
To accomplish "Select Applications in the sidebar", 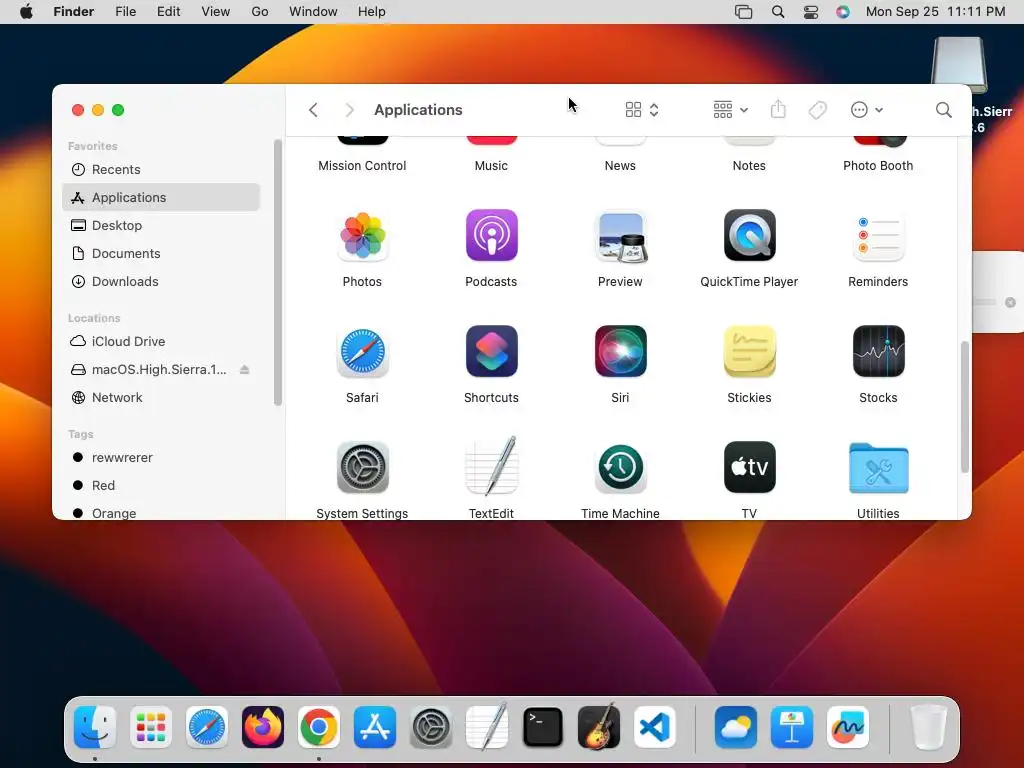I will coord(161,197).
